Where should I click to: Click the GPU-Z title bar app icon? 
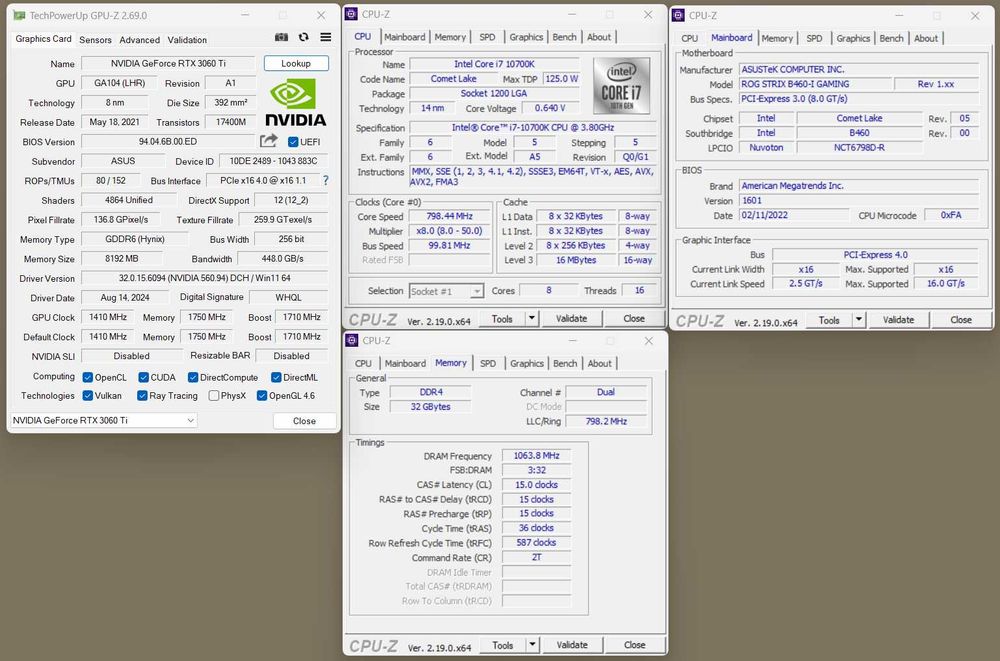[x=19, y=15]
